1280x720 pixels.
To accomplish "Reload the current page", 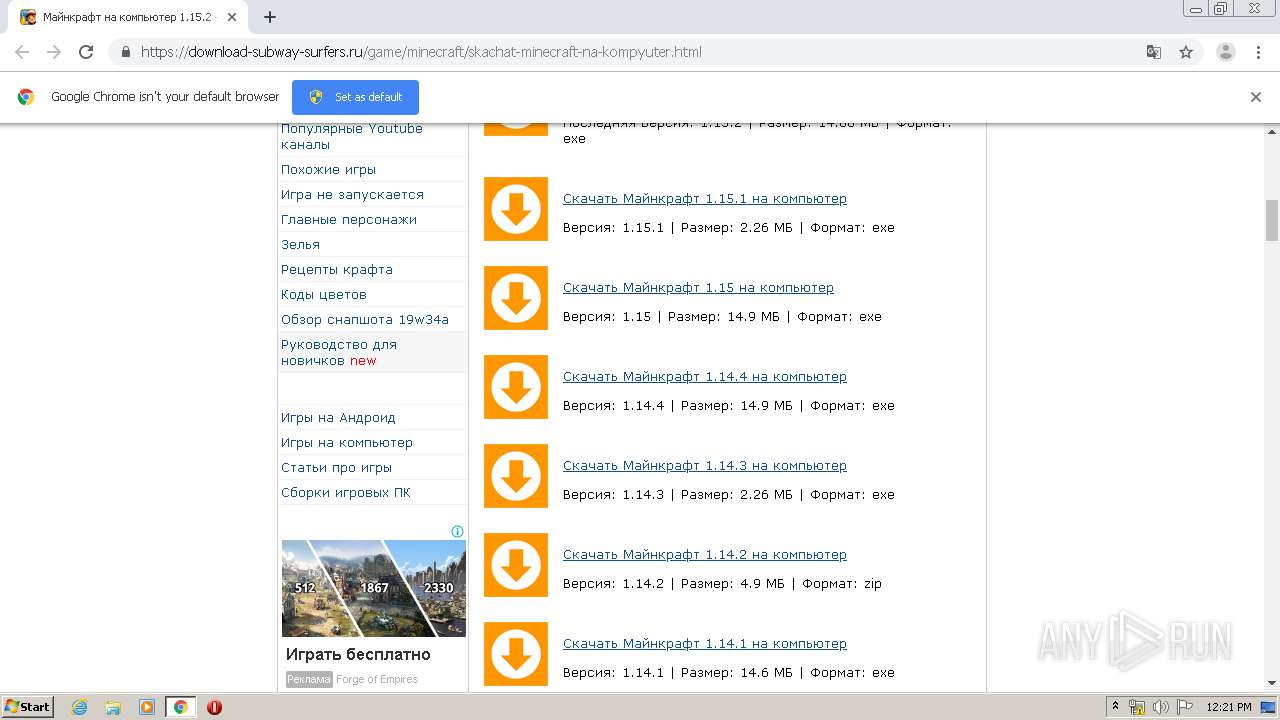I will pos(86,52).
